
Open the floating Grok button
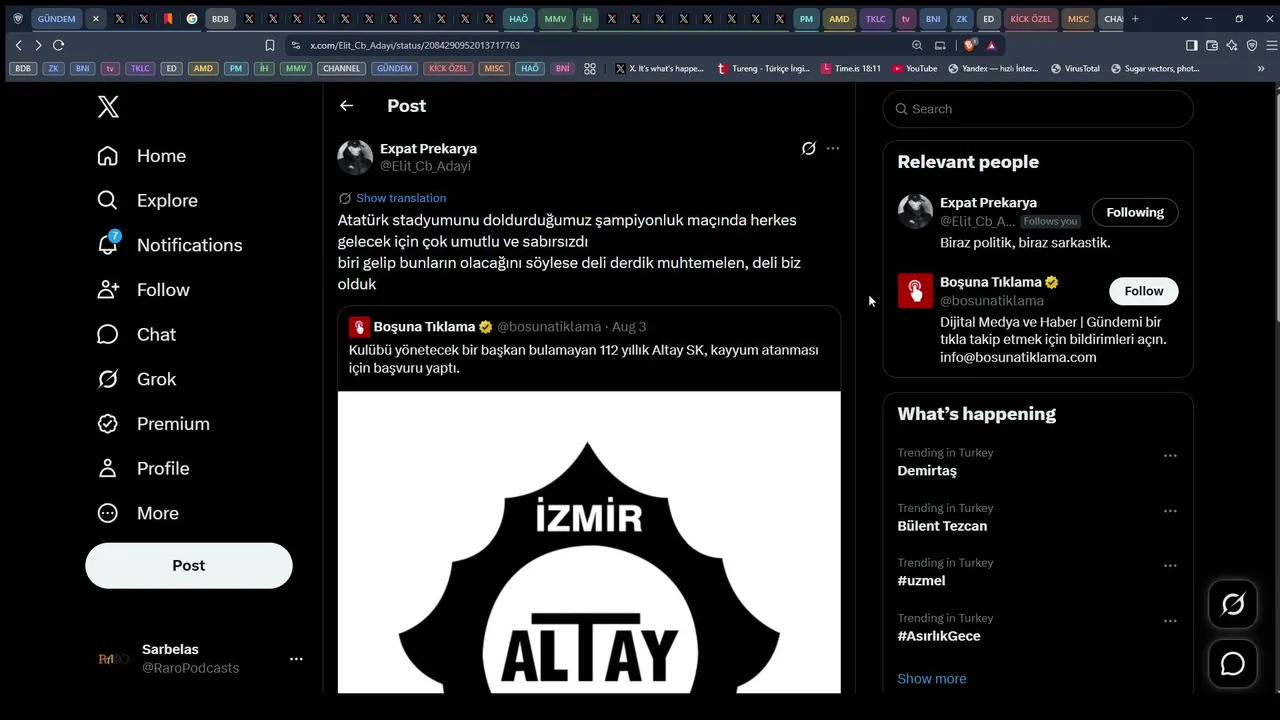(1233, 604)
